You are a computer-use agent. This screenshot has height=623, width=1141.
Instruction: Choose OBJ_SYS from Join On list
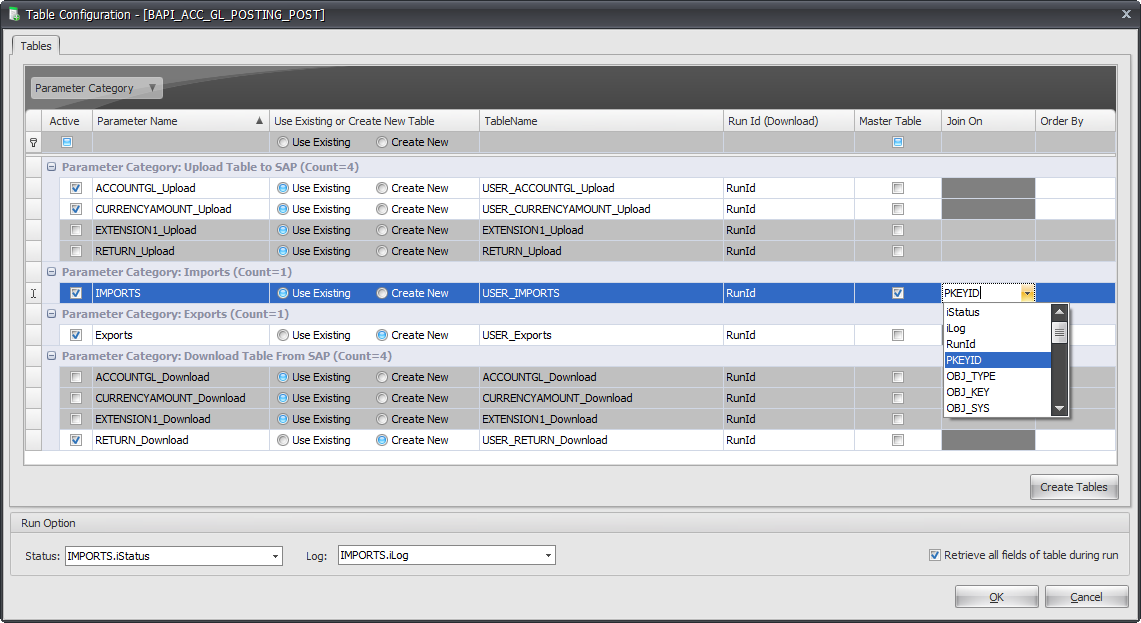coord(998,408)
